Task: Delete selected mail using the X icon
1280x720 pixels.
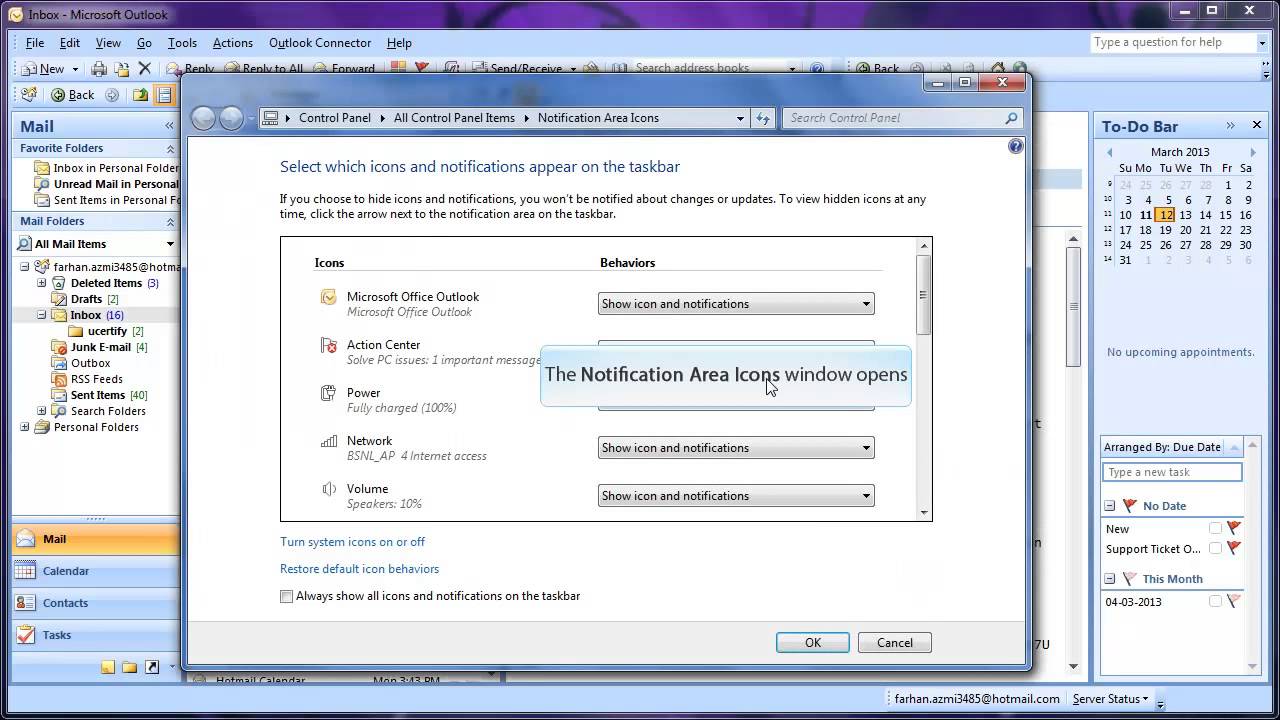Action: (x=145, y=68)
